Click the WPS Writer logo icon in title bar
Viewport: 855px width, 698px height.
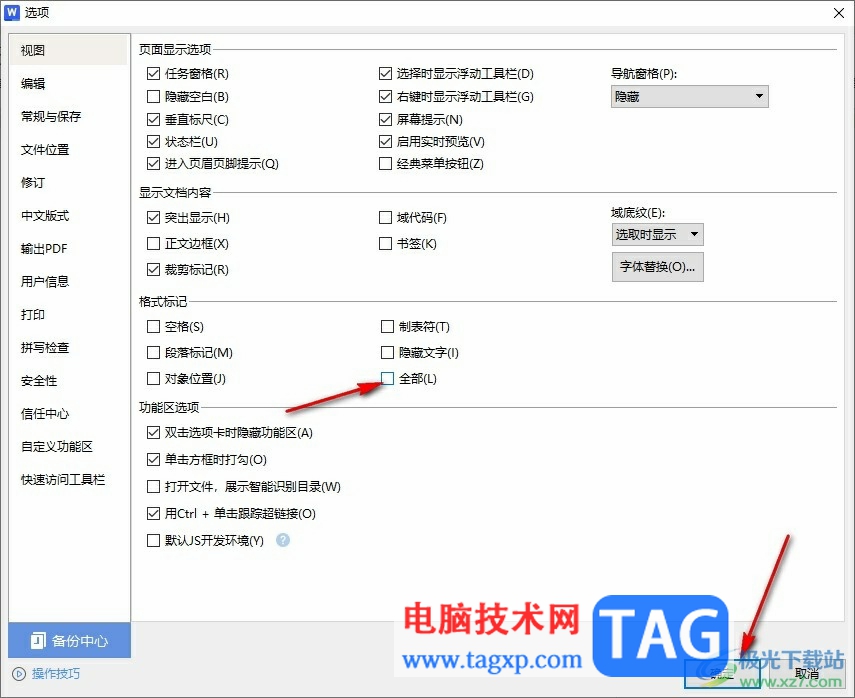(11, 13)
